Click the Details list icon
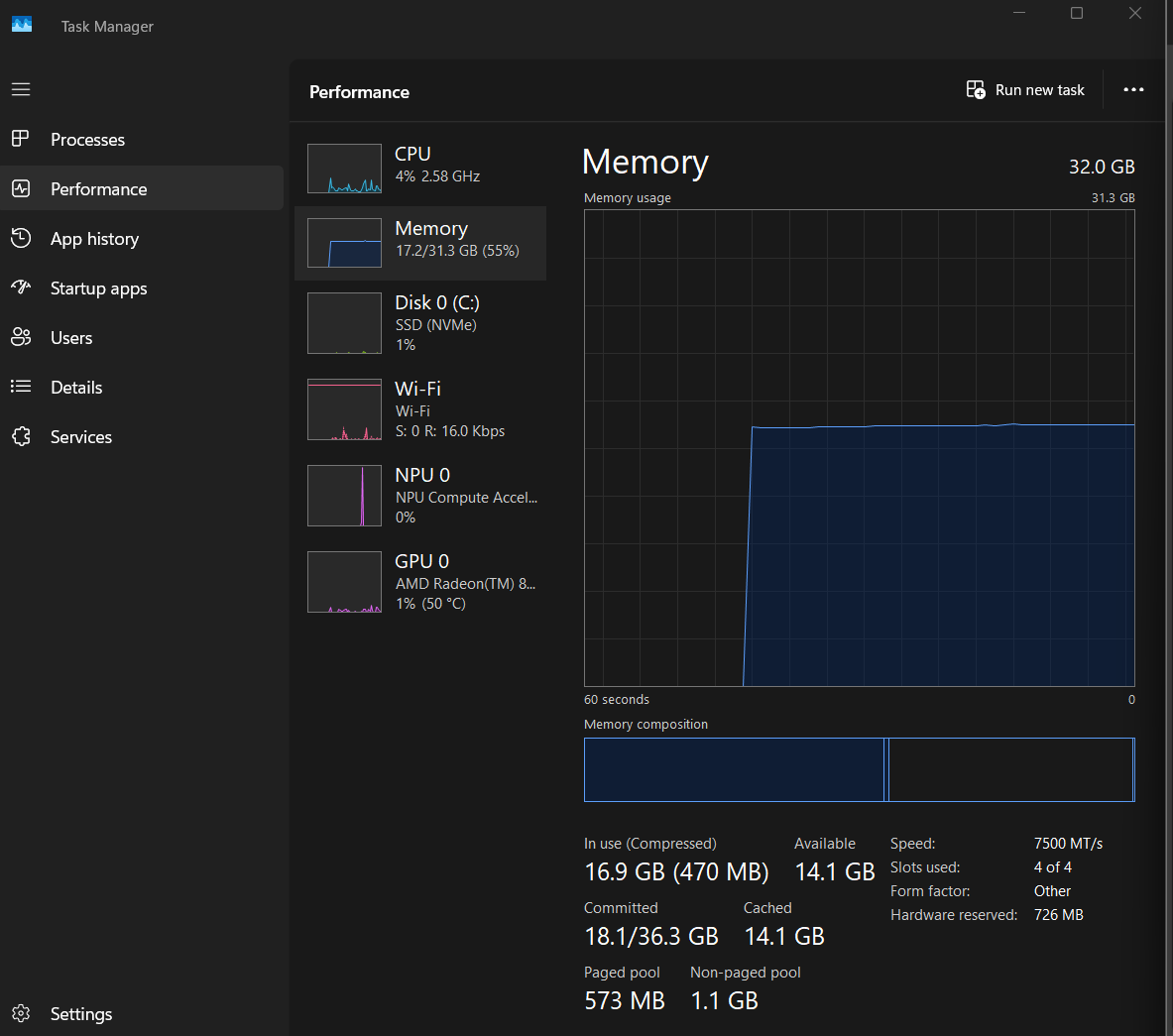The image size is (1173, 1036). (21, 387)
